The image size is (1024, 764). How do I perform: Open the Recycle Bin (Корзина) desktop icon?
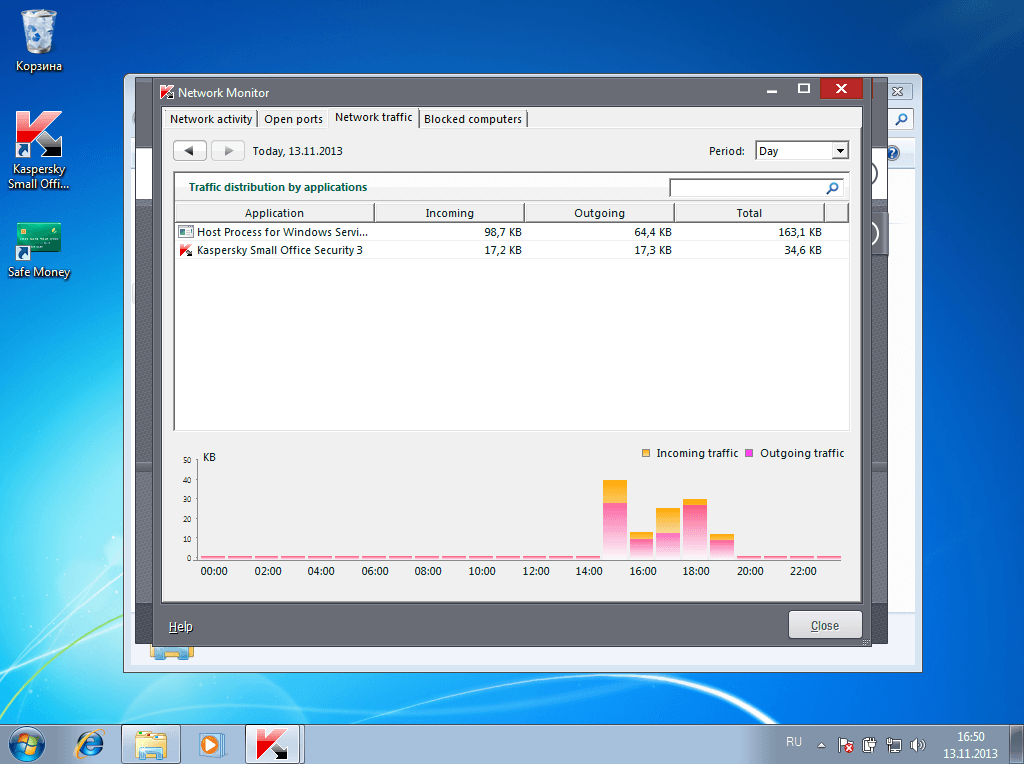(39, 40)
